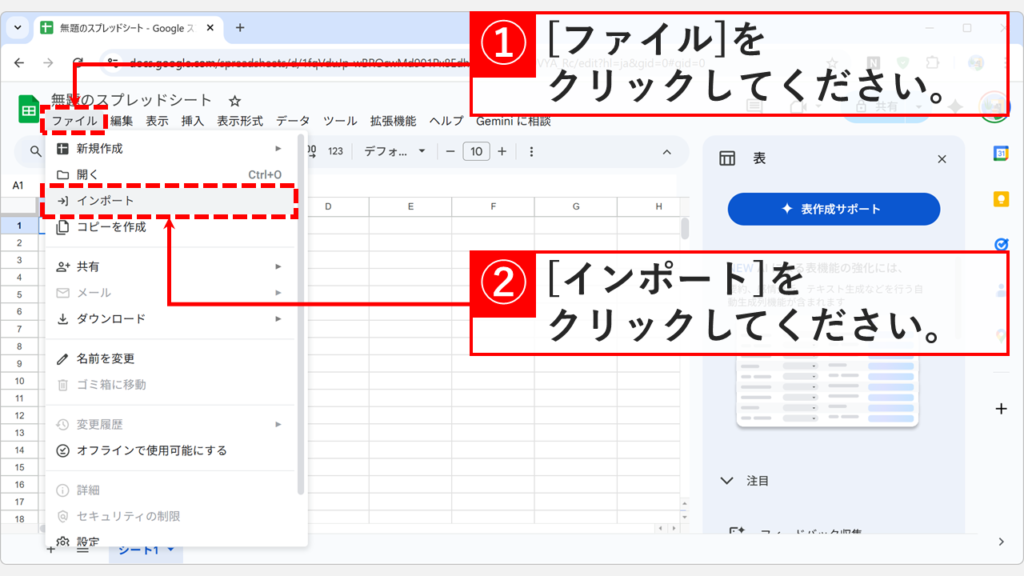The image size is (1024, 576).
Task: Open Google Keep from the side panel
Action: (1001, 197)
